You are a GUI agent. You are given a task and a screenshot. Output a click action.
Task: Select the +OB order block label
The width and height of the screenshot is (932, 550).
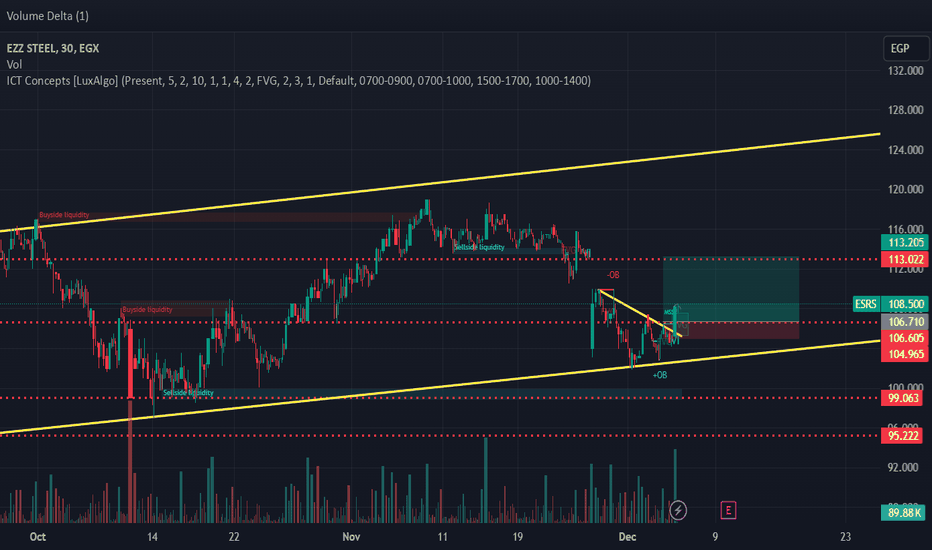pyautogui.click(x=660, y=375)
